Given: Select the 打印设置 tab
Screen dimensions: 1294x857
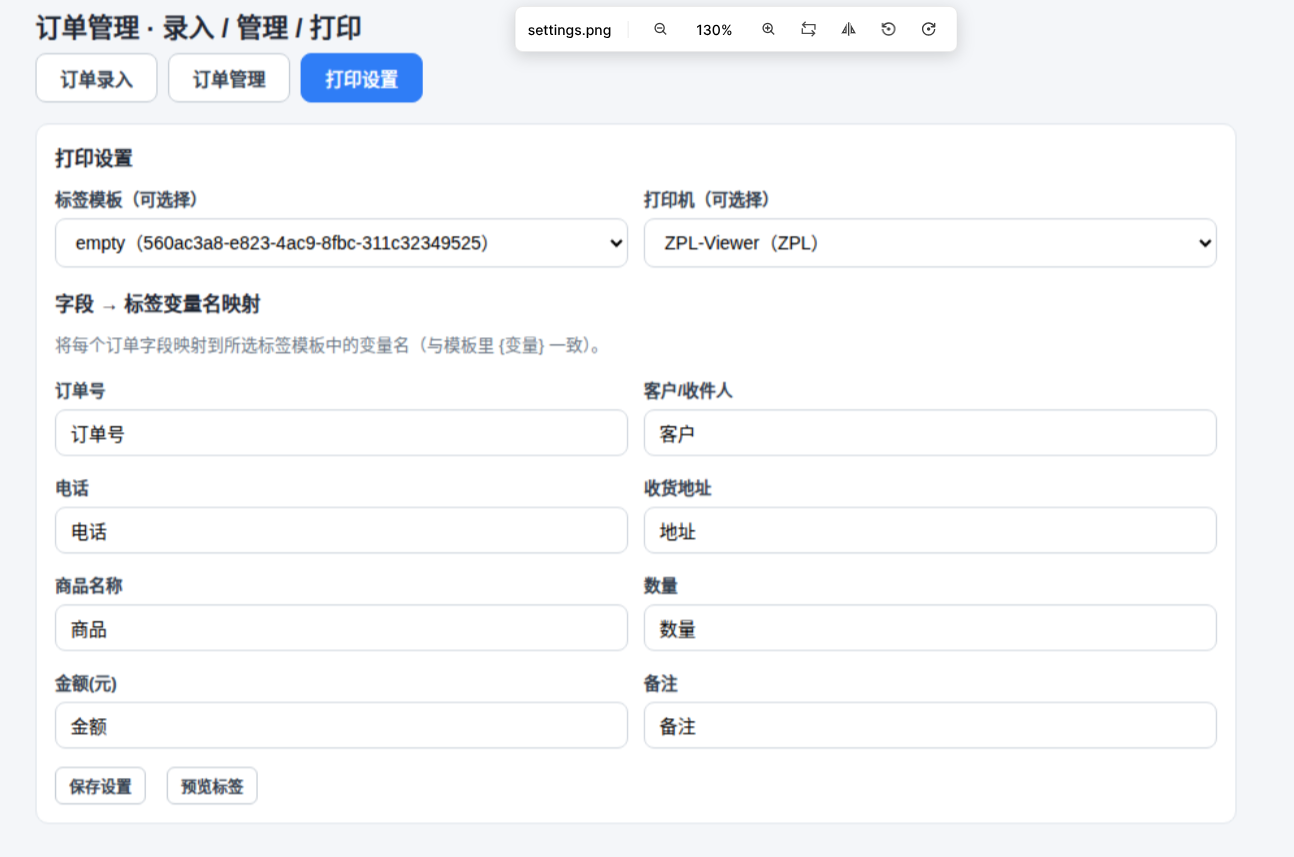Looking at the screenshot, I should 361,79.
